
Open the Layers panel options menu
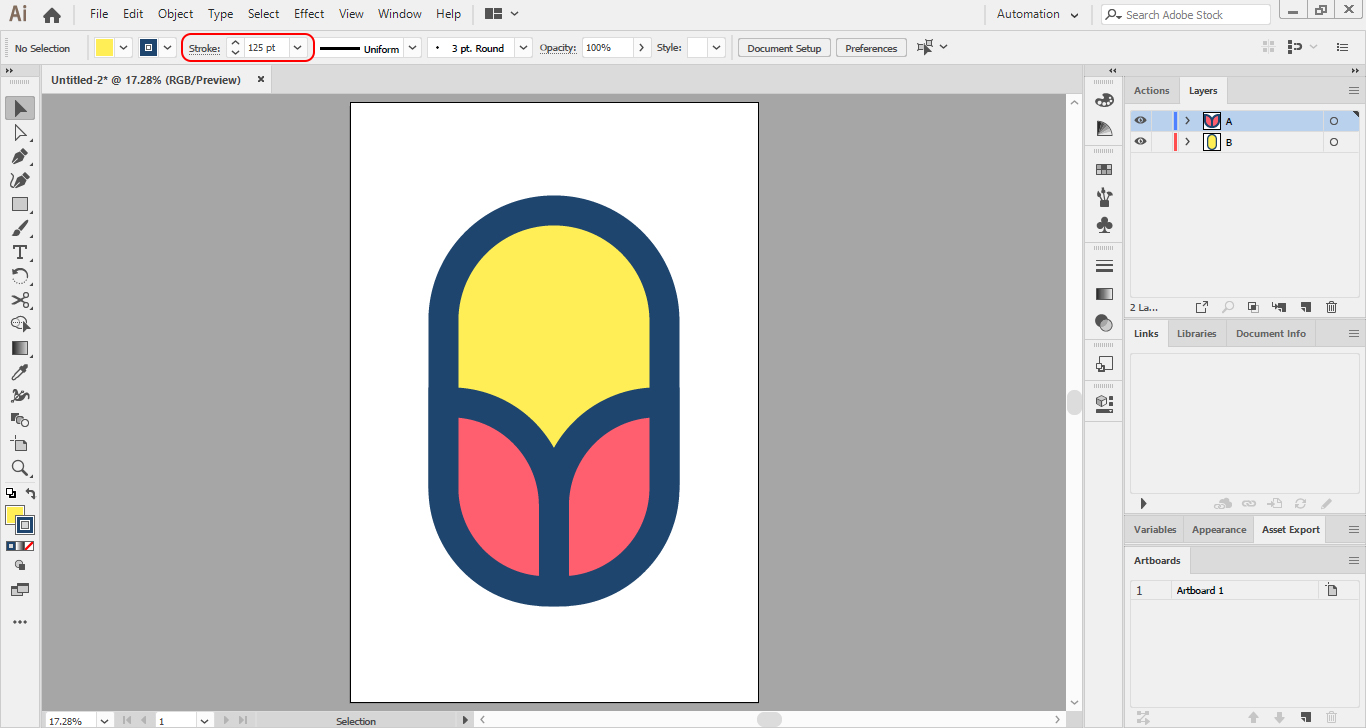[1354, 91]
